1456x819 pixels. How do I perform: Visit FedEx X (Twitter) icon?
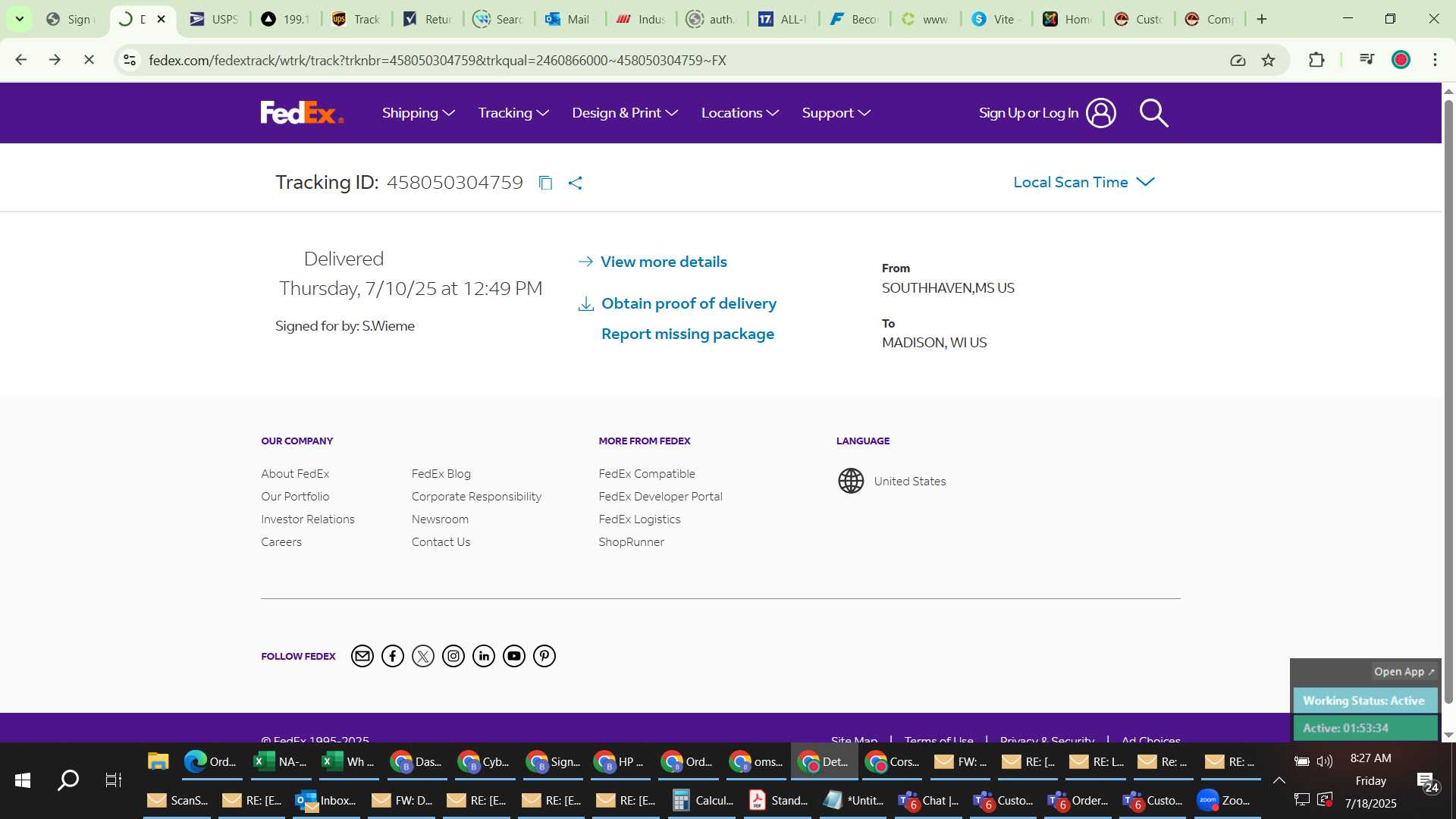click(x=423, y=656)
